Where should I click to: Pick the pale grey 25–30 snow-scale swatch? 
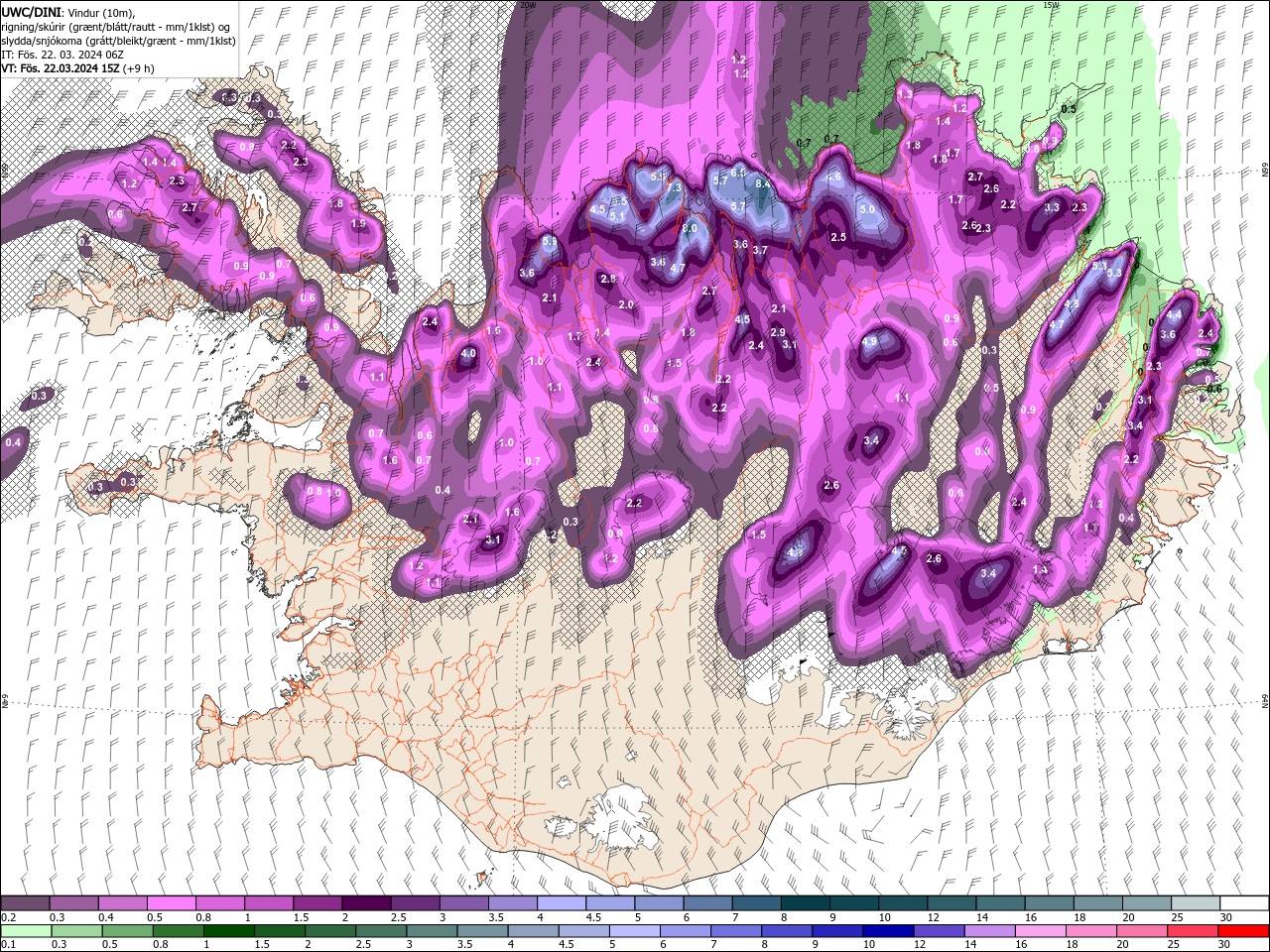pyautogui.click(x=1195, y=903)
